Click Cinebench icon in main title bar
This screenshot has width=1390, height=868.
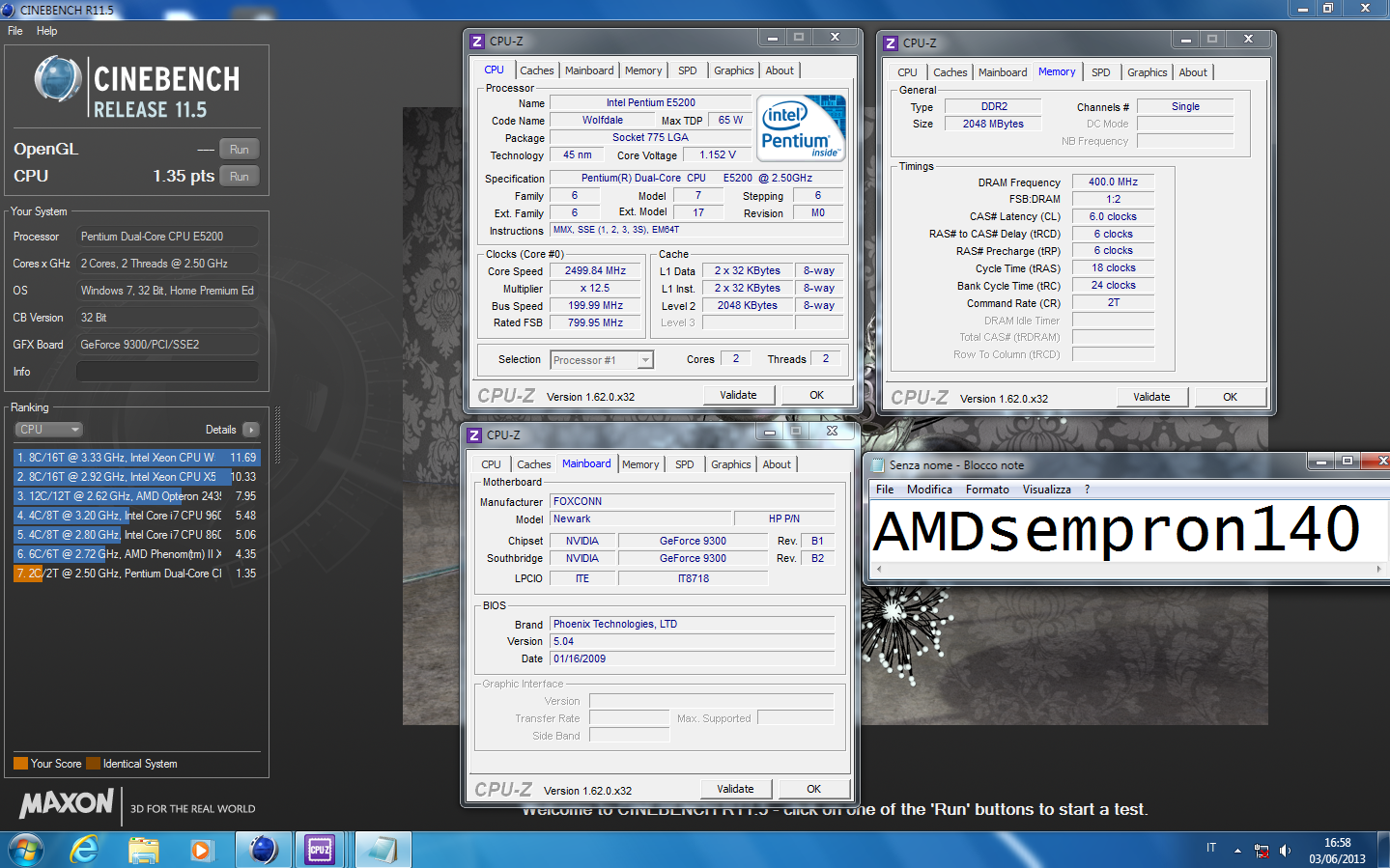[9, 10]
